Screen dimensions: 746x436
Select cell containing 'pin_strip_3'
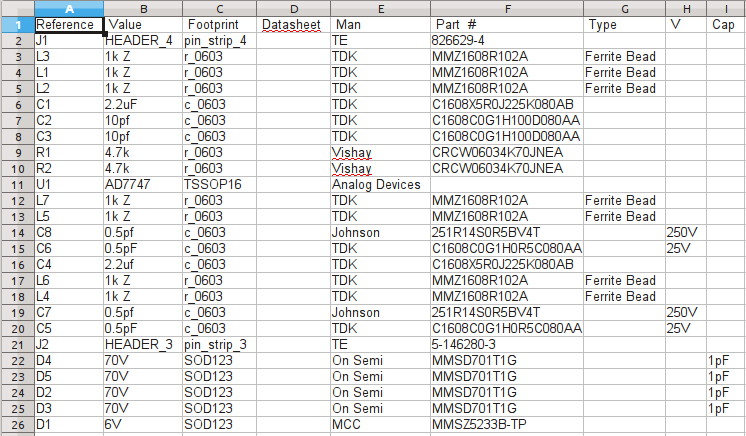pos(219,345)
